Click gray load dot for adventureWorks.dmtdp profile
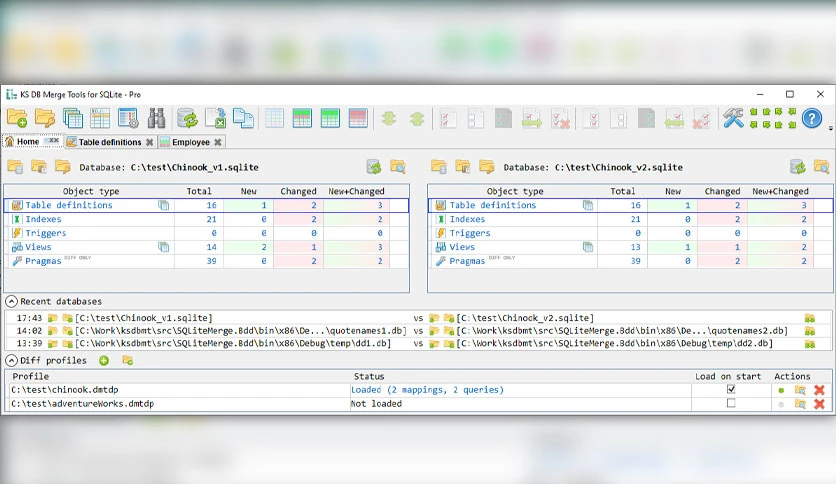The image size is (836, 484). pos(781,405)
